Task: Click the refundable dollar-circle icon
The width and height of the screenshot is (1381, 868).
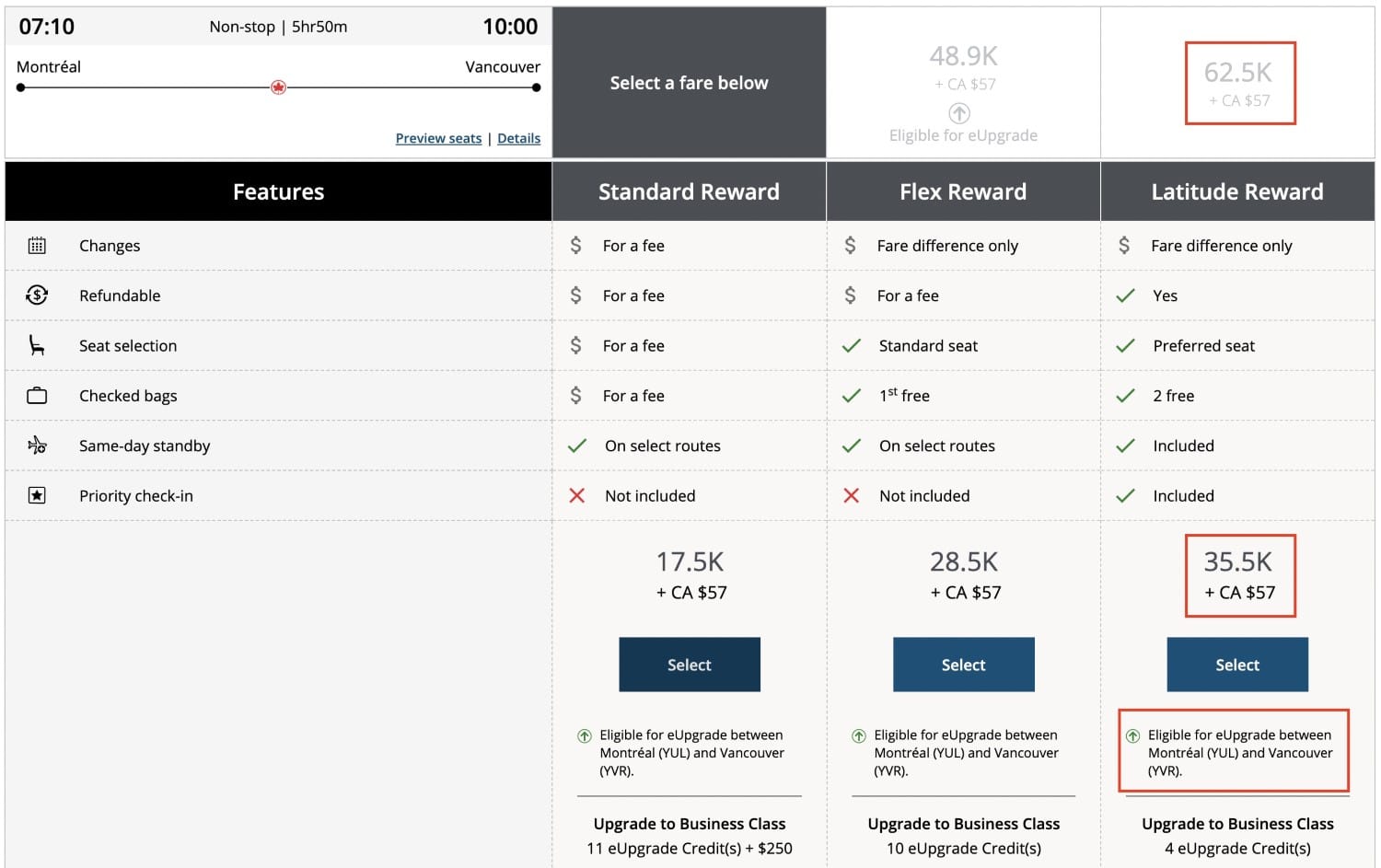Action: pos(37,295)
